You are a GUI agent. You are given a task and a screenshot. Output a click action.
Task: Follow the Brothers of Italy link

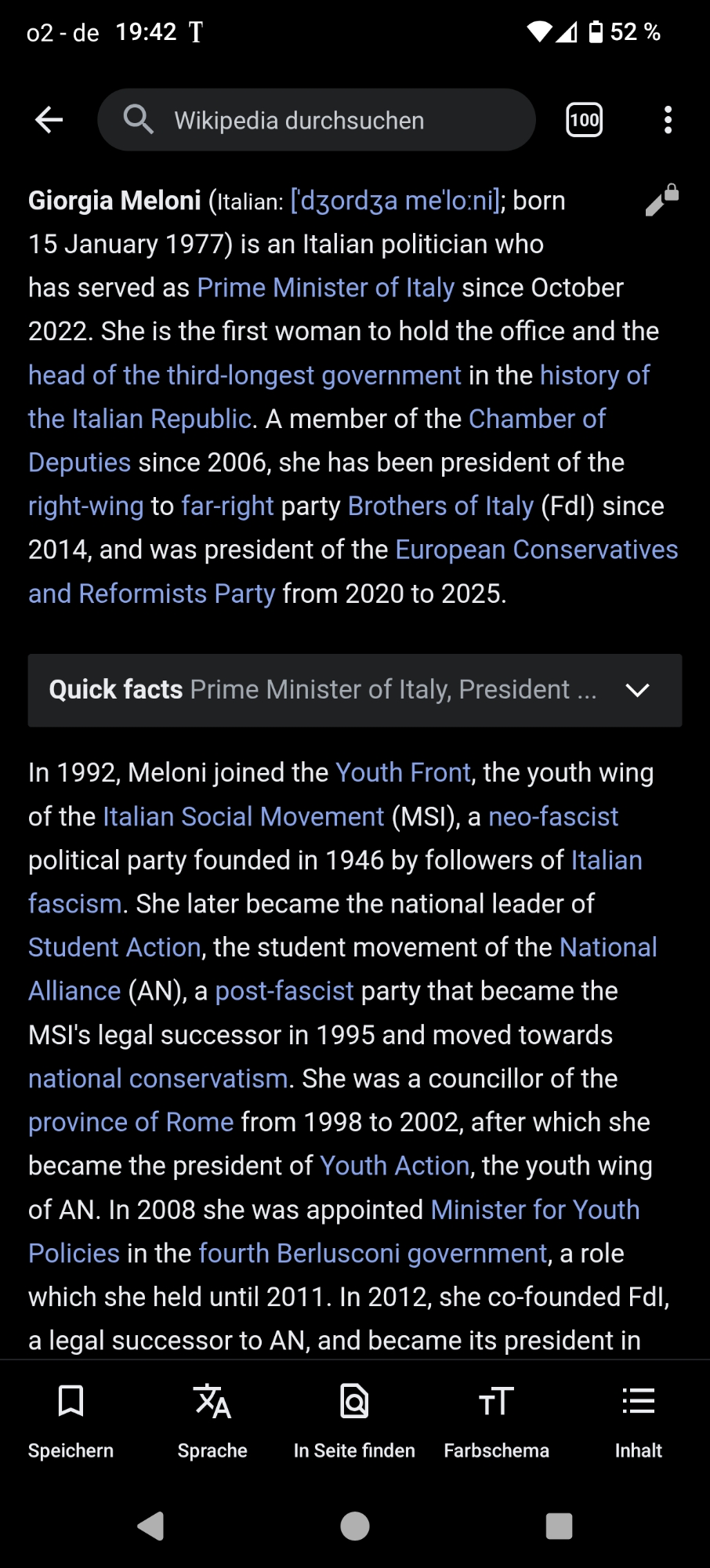[x=440, y=506]
